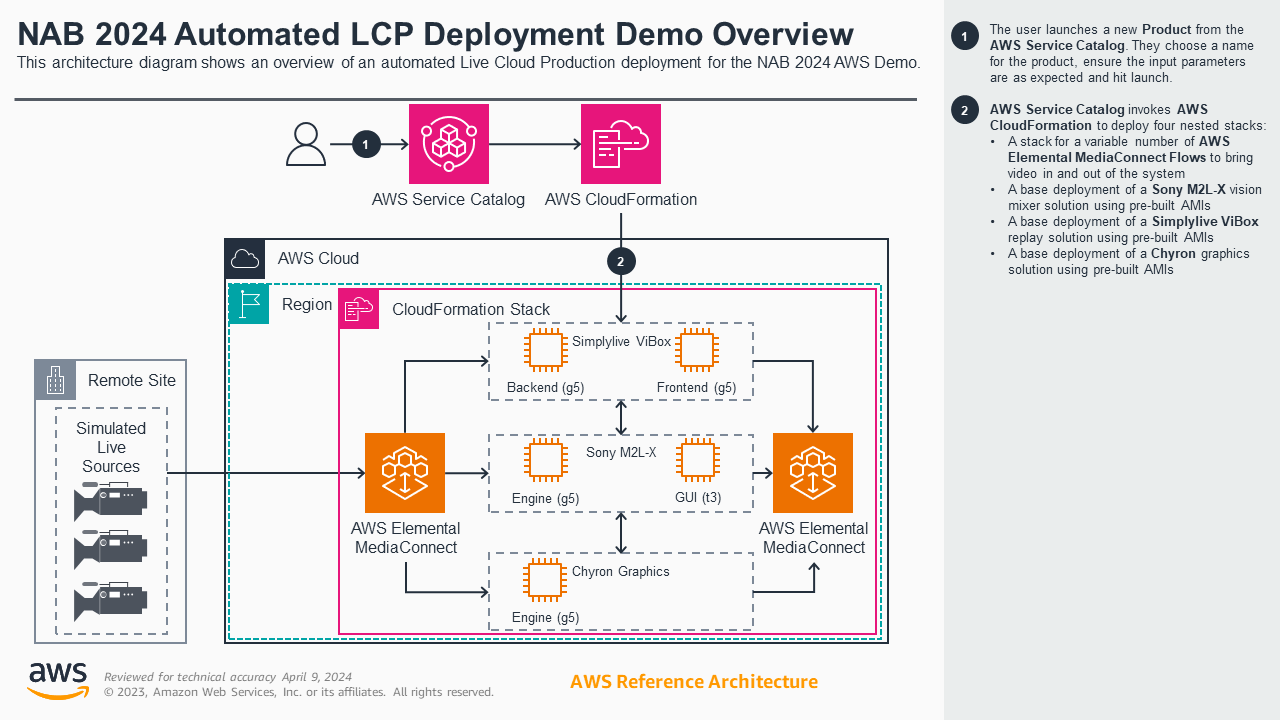
Task: Click the Simplylive Backend (g5) chip icon
Action: tap(544, 350)
